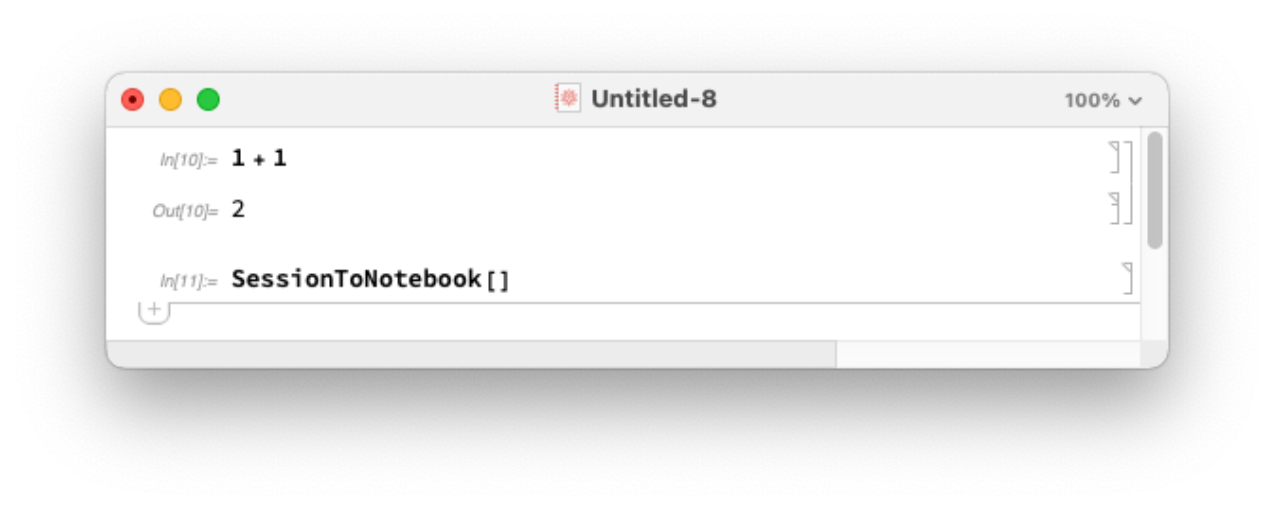Click the vertical scrollbar thumb
This screenshot has width=1274, height=508.
pos(1155,190)
